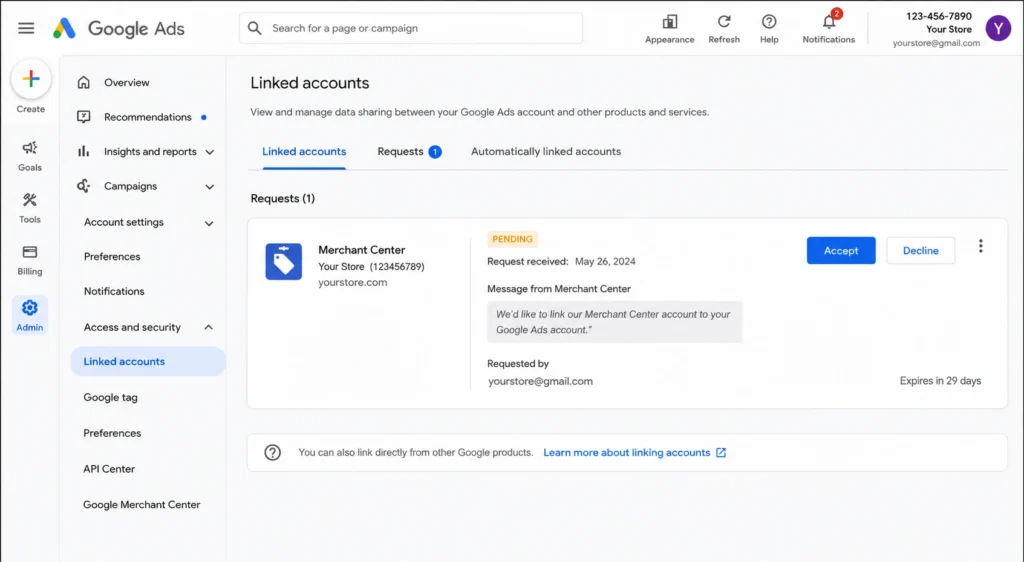The width and height of the screenshot is (1024, 562).
Task: Click the Expires in 29 days text
Action: pyautogui.click(x=940, y=381)
